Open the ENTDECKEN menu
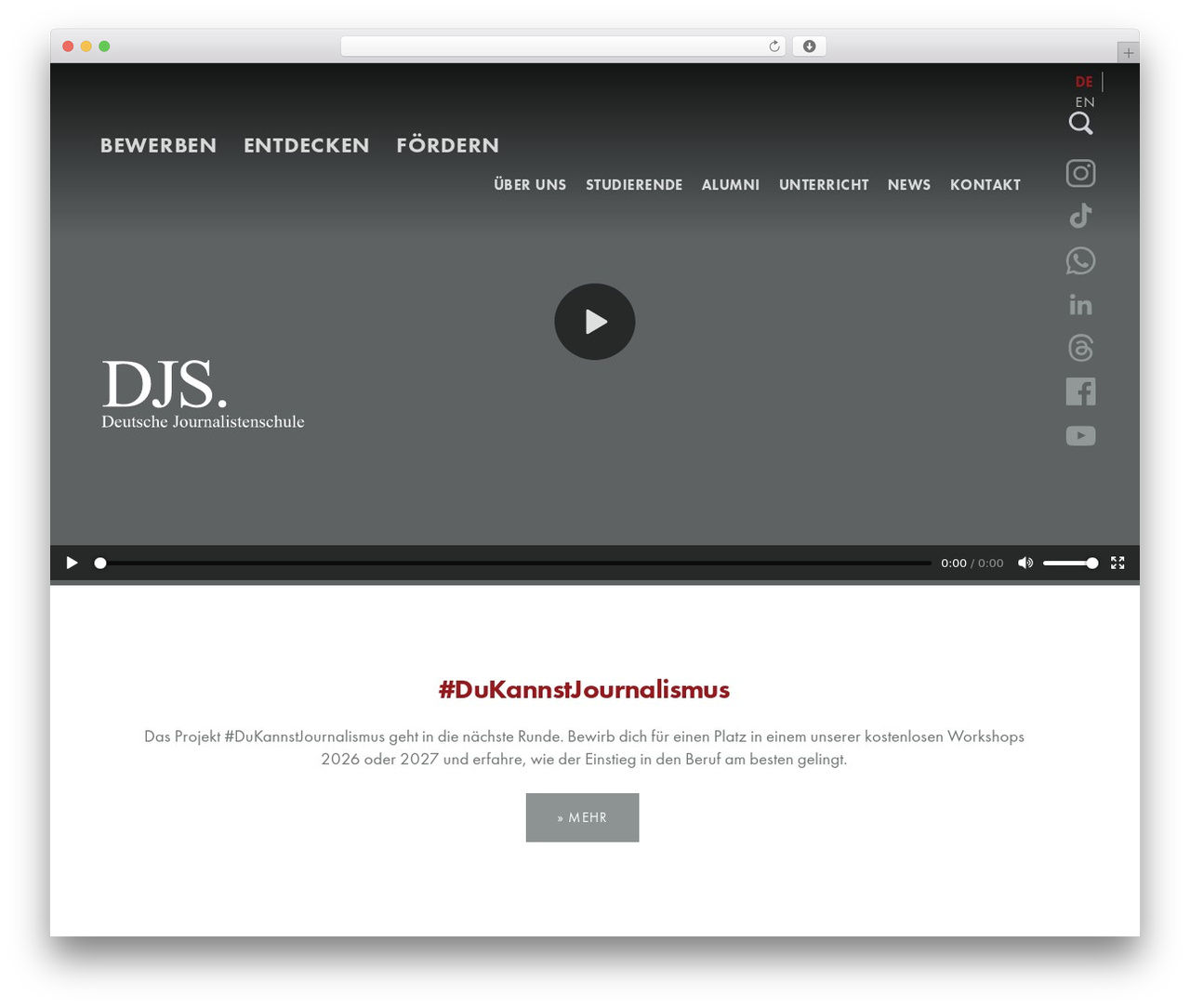This screenshot has width=1190, height=1008. click(307, 145)
